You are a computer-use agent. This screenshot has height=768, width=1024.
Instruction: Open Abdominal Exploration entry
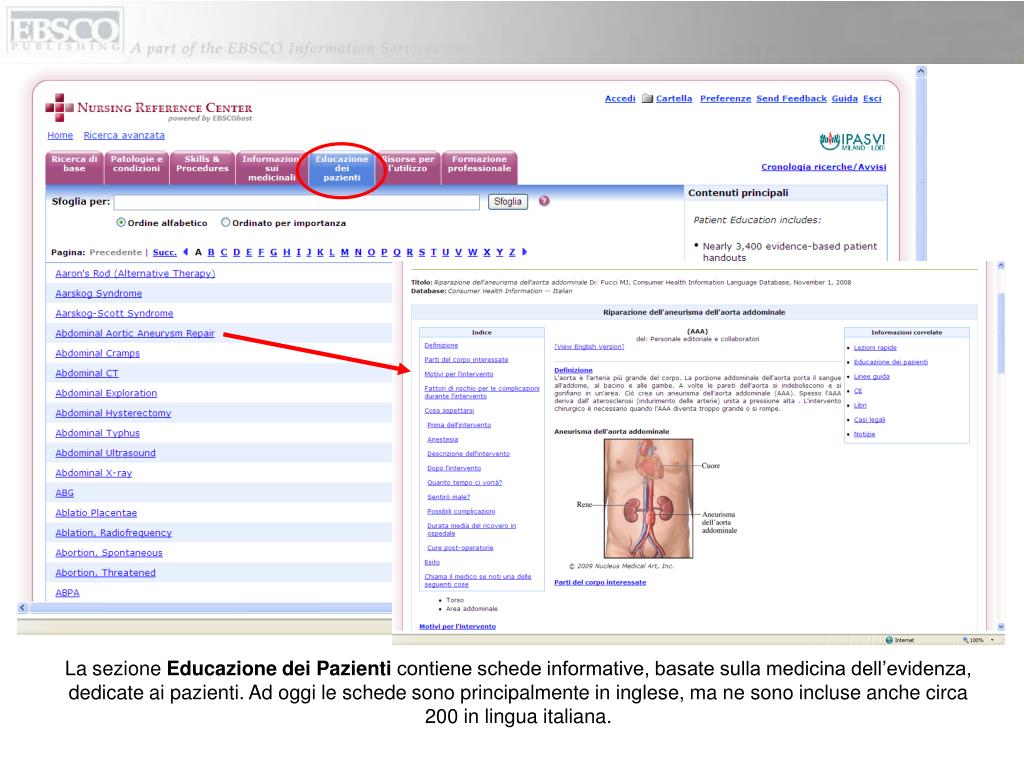click(x=106, y=393)
